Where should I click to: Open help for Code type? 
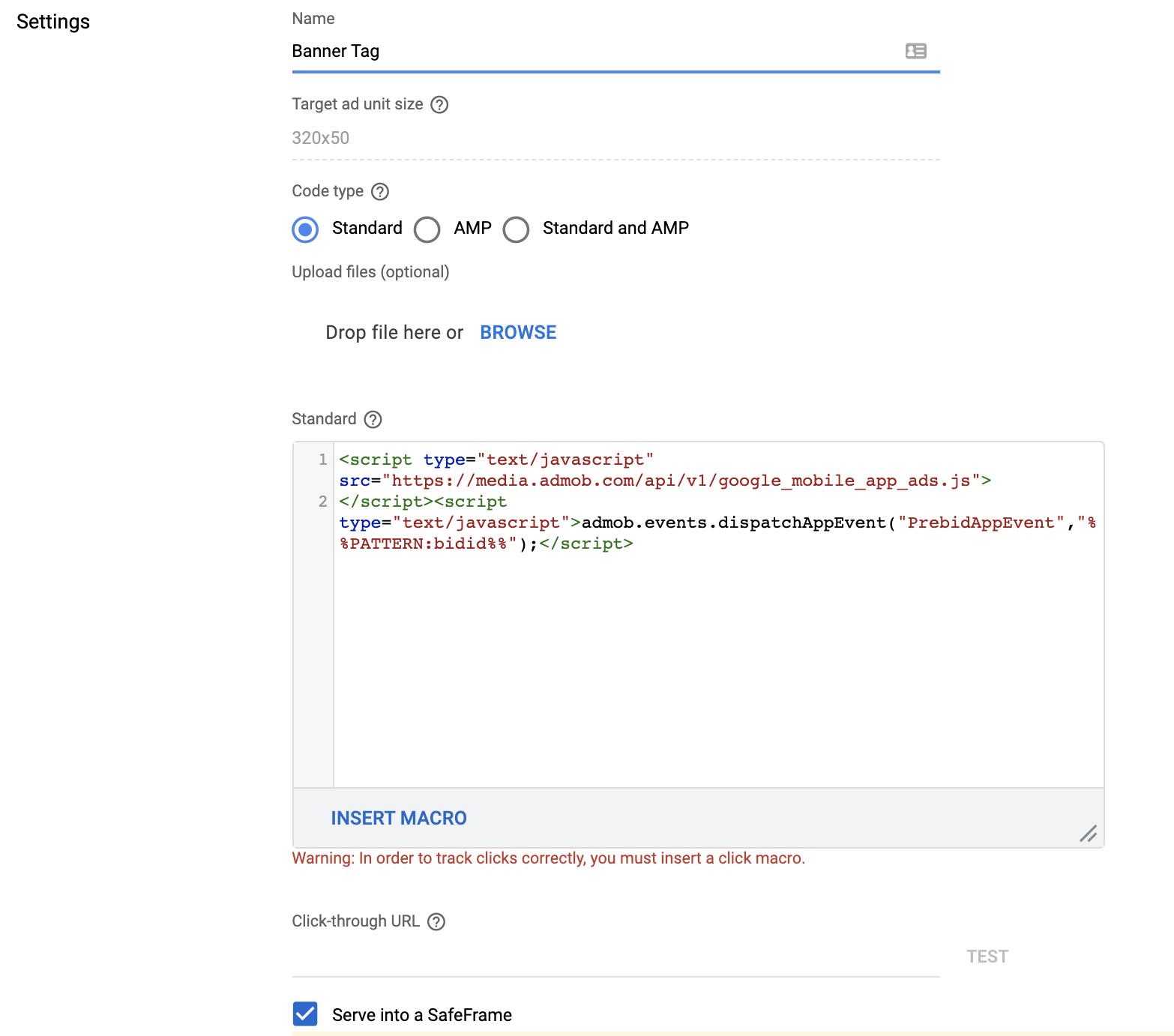click(x=381, y=192)
